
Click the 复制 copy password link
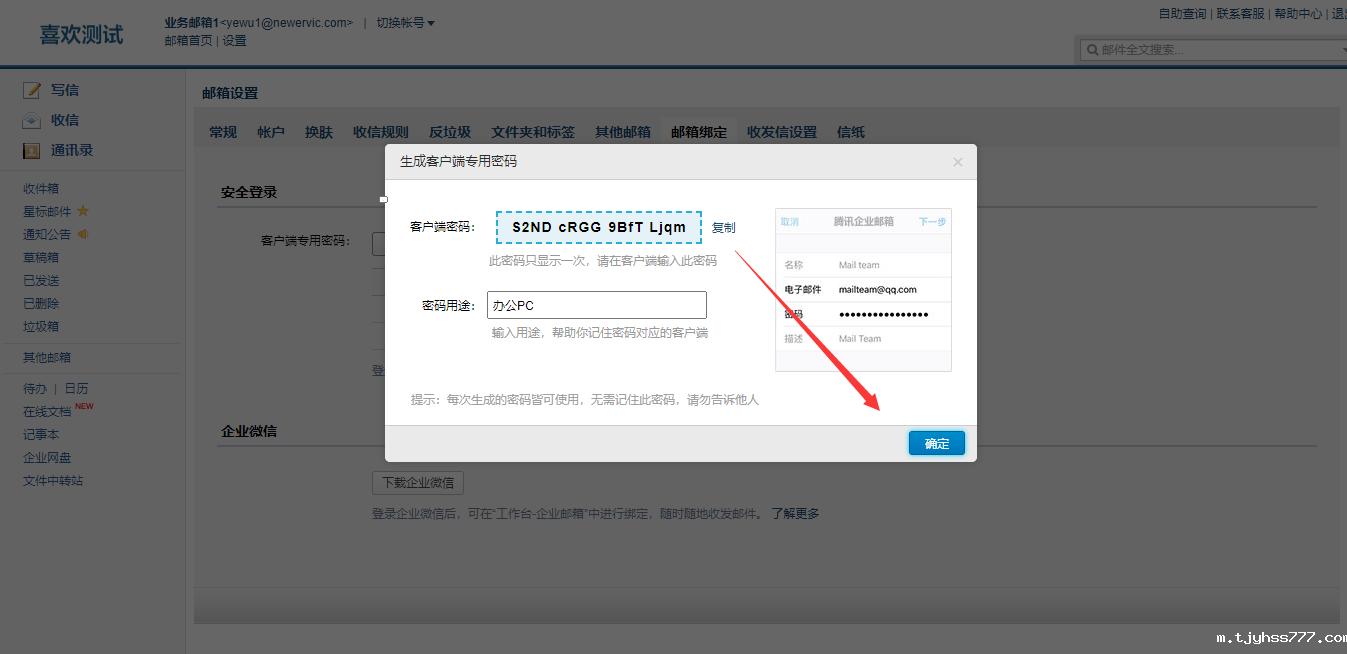click(723, 227)
